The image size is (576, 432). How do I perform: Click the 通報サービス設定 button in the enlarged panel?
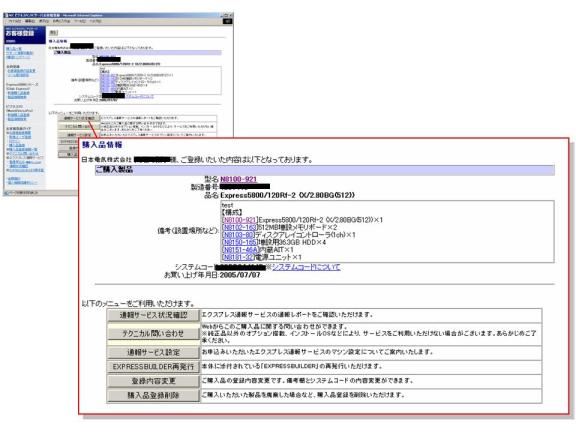153,352
